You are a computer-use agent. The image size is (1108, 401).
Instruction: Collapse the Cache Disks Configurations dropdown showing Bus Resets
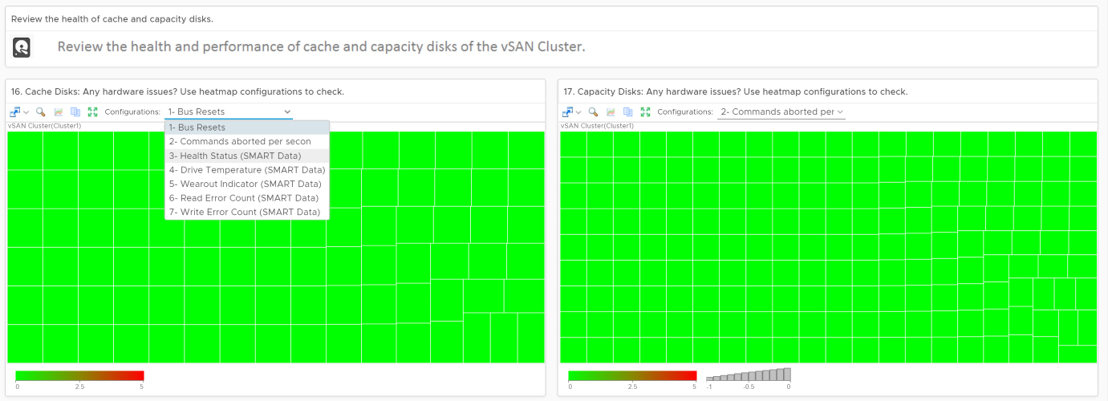click(228, 112)
